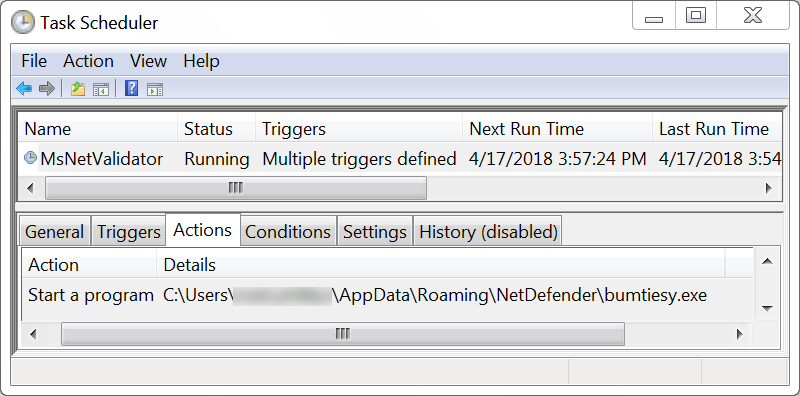The width and height of the screenshot is (800, 396).
Task: Click the Task Scheduler clock icon in the title bar
Action: 22,22
